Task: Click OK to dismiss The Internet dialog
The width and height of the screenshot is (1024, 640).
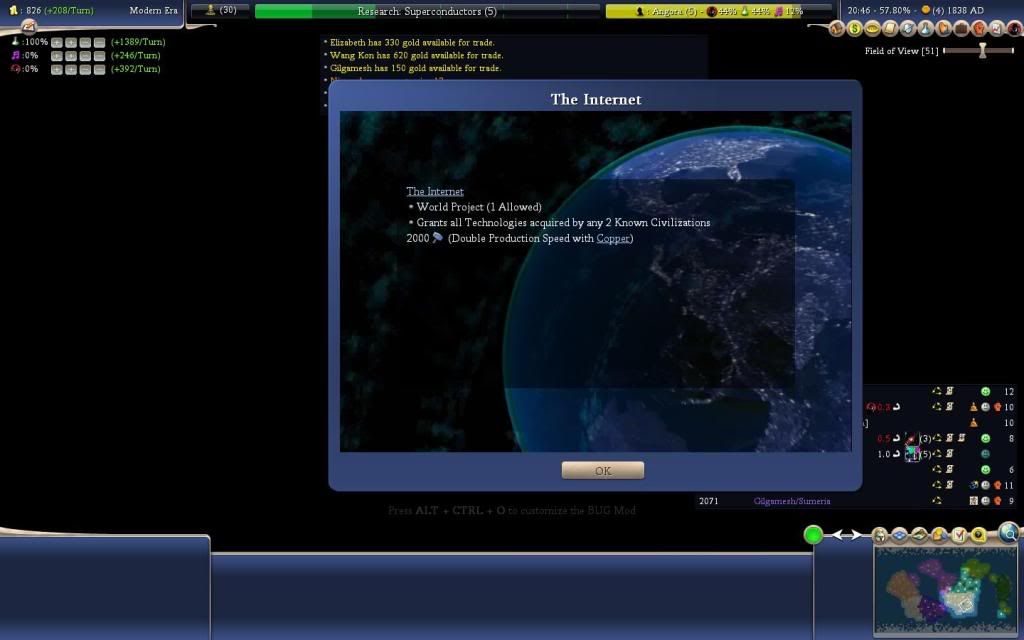Action: coord(603,470)
